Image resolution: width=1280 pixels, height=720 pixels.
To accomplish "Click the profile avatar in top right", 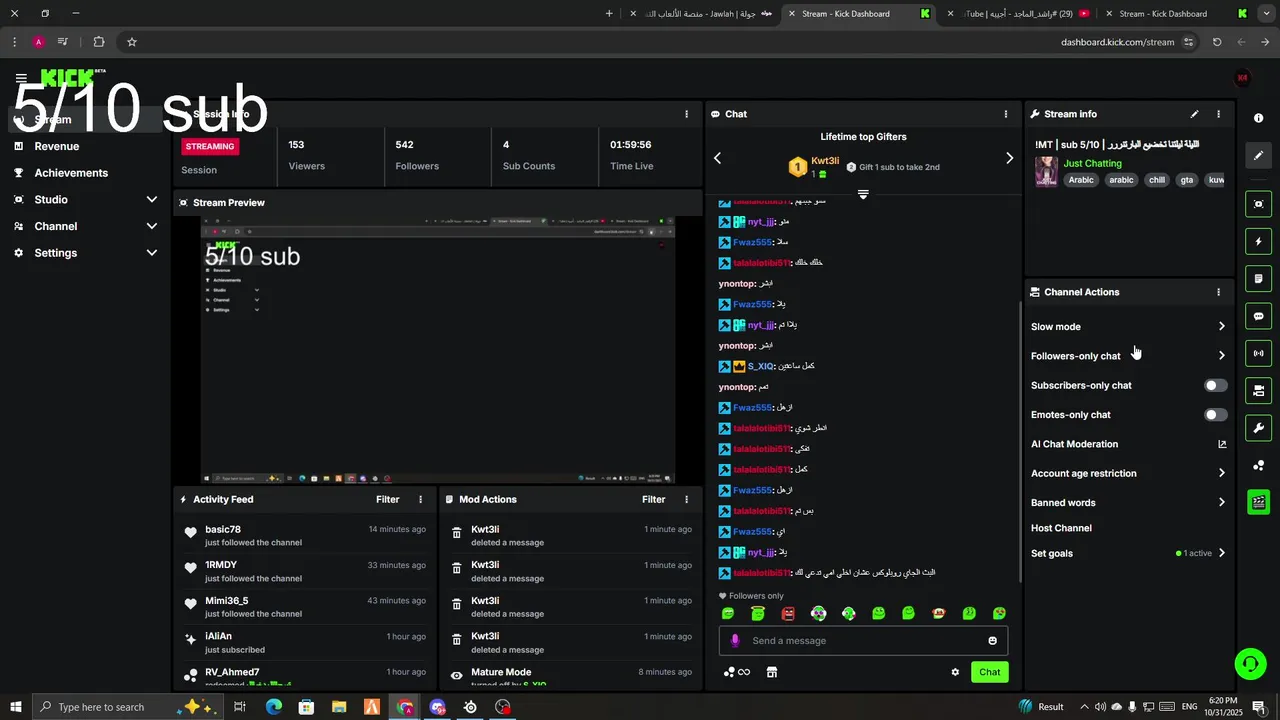I will [x=1243, y=78].
